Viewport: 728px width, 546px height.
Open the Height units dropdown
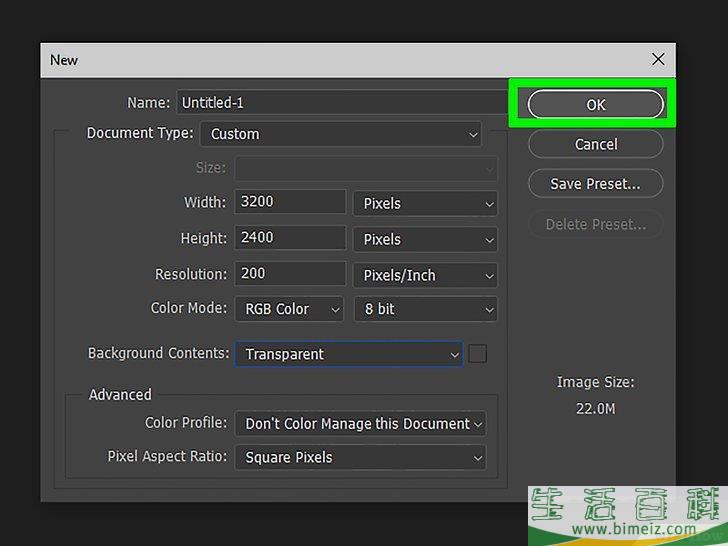[425, 240]
